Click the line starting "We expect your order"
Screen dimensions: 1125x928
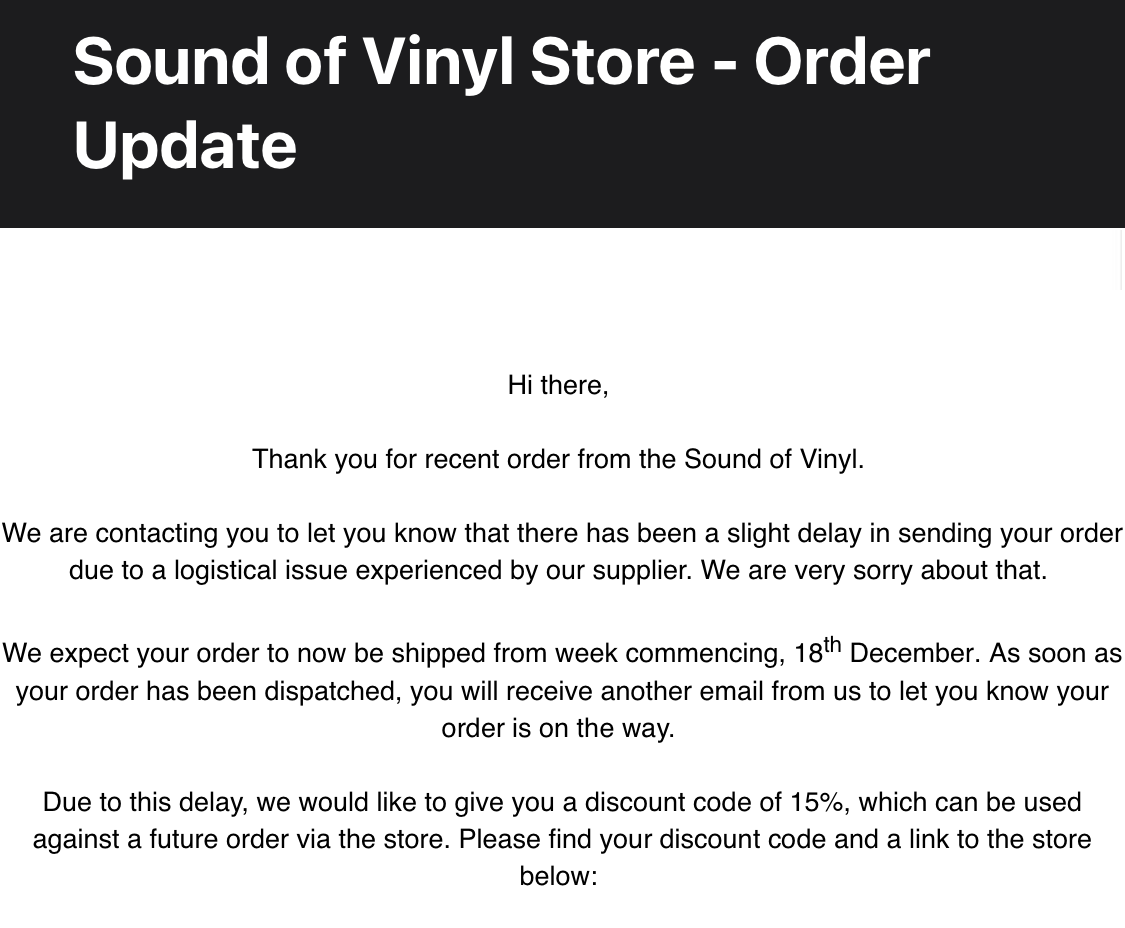(x=562, y=652)
